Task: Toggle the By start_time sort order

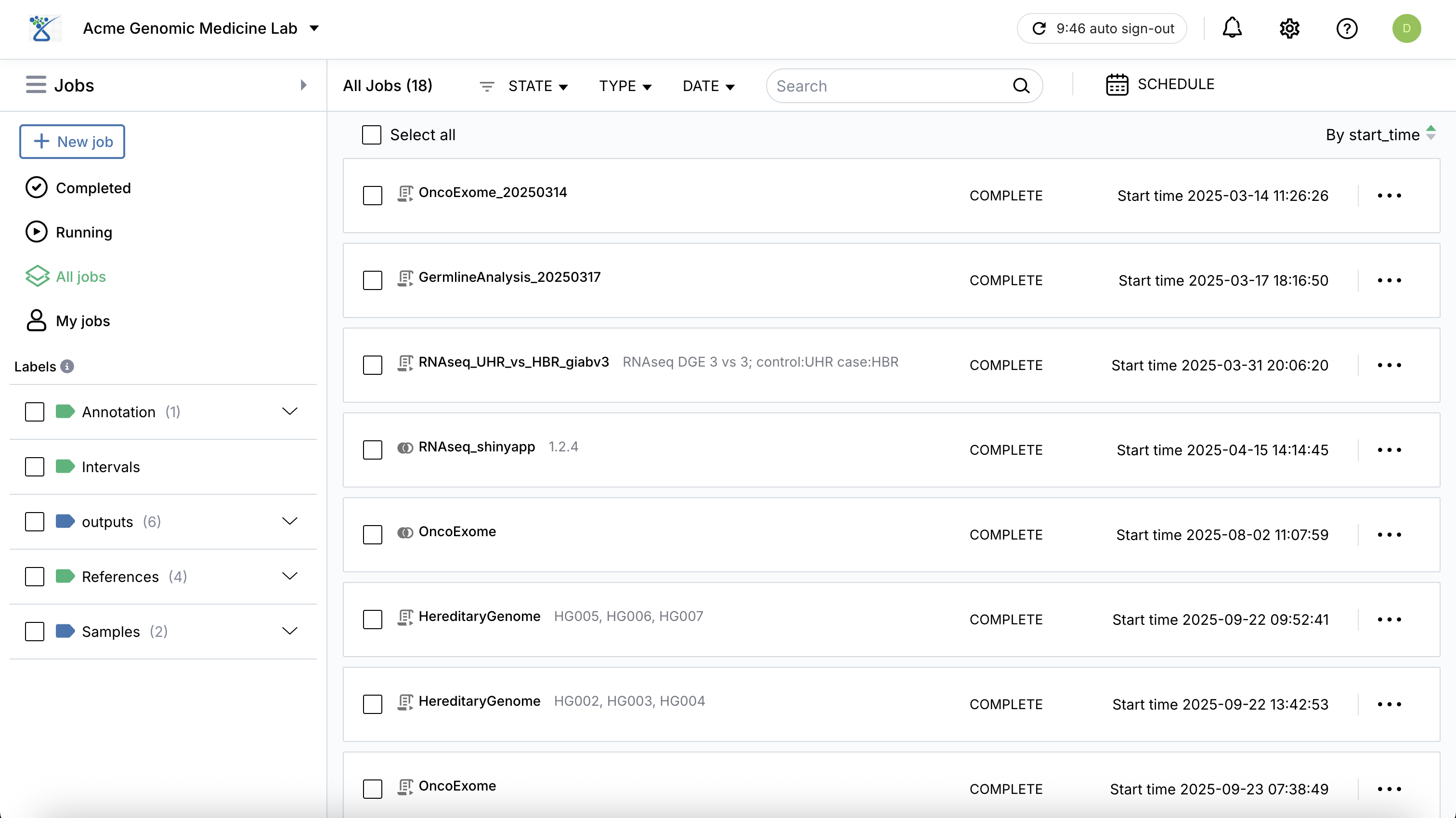Action: coord(1432,134)
